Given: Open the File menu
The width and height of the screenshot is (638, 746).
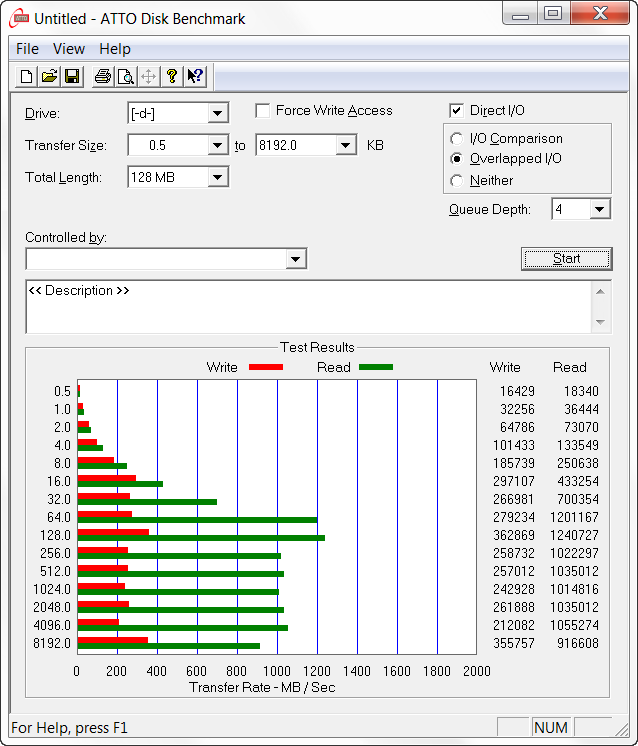Looking at the screenshot, I should (x=27, y=49).
